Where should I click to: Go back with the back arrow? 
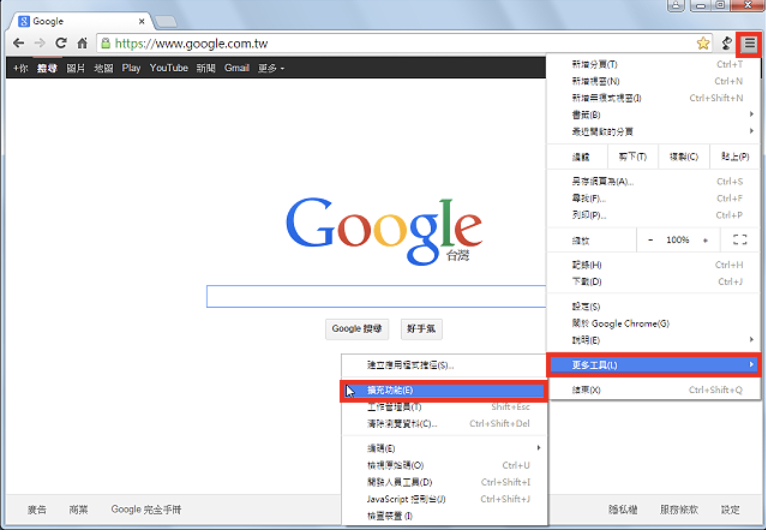[19, 43]
